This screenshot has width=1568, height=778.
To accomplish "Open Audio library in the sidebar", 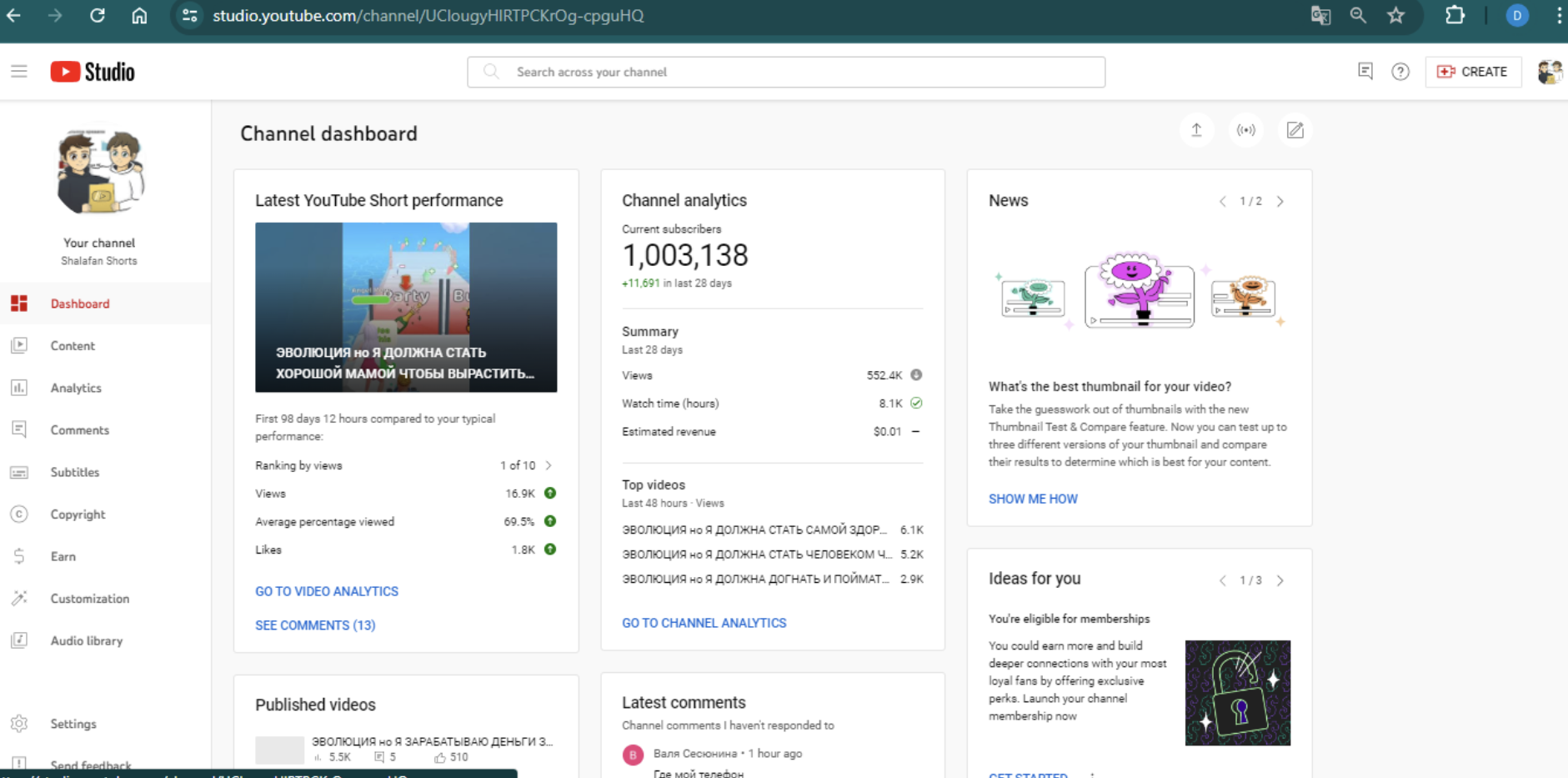I will tap(105, 640).
